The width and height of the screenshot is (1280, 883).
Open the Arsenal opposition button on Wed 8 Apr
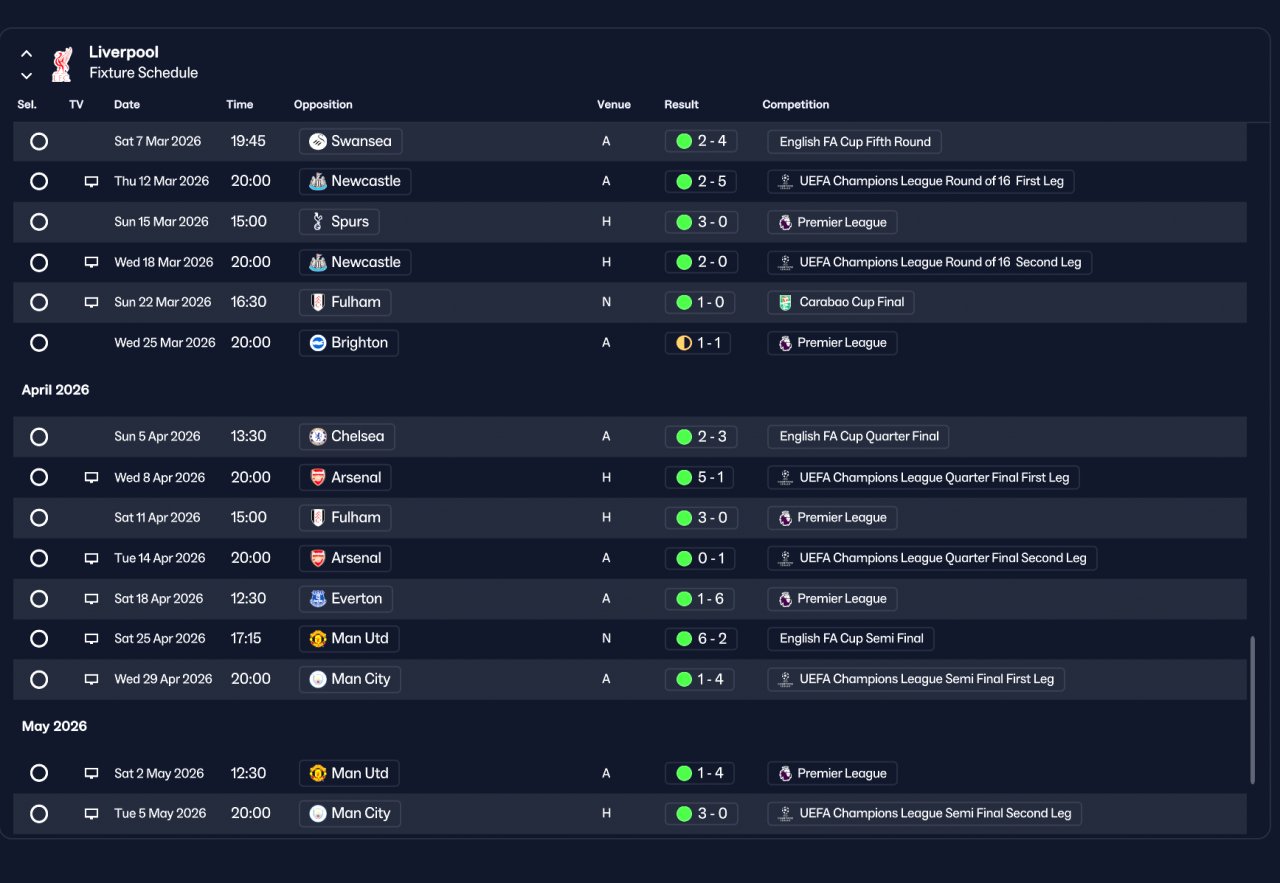pyautogui.click(x=345, y=478)
